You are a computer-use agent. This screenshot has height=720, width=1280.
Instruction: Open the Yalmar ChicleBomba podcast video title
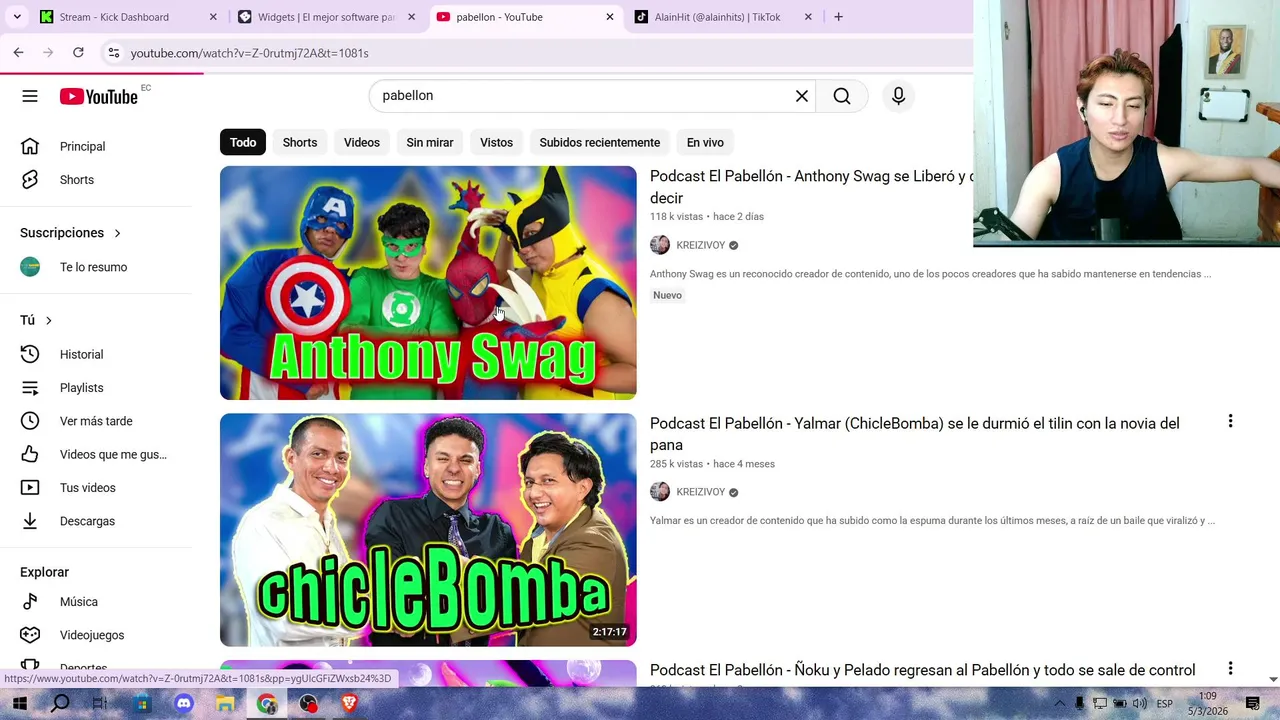[915, 434]
